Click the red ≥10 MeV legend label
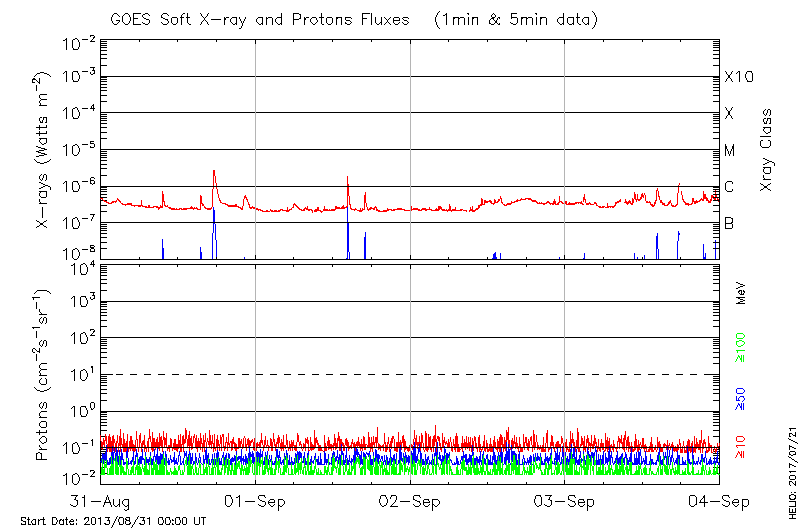Image resolution: width=800 pixels, height=530 pixels. (741, 445)
